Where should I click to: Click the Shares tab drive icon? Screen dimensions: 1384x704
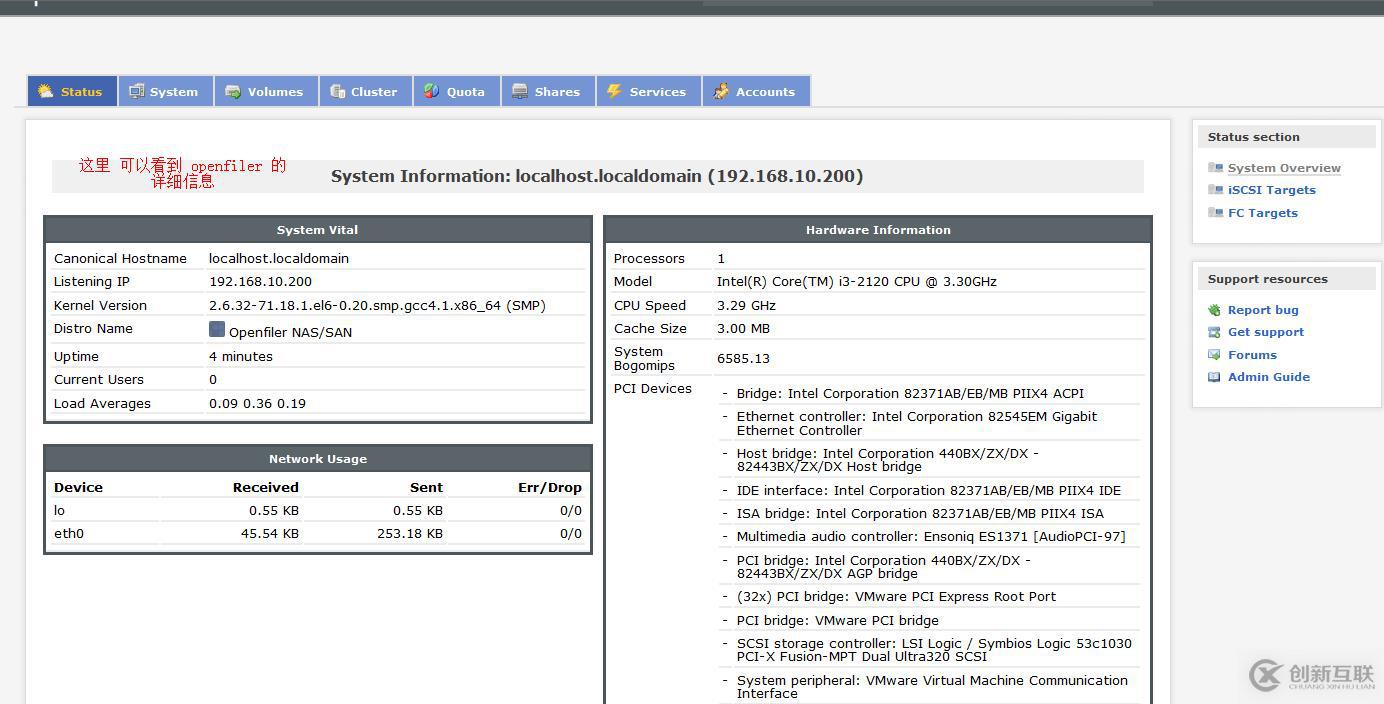coord(520,91)
